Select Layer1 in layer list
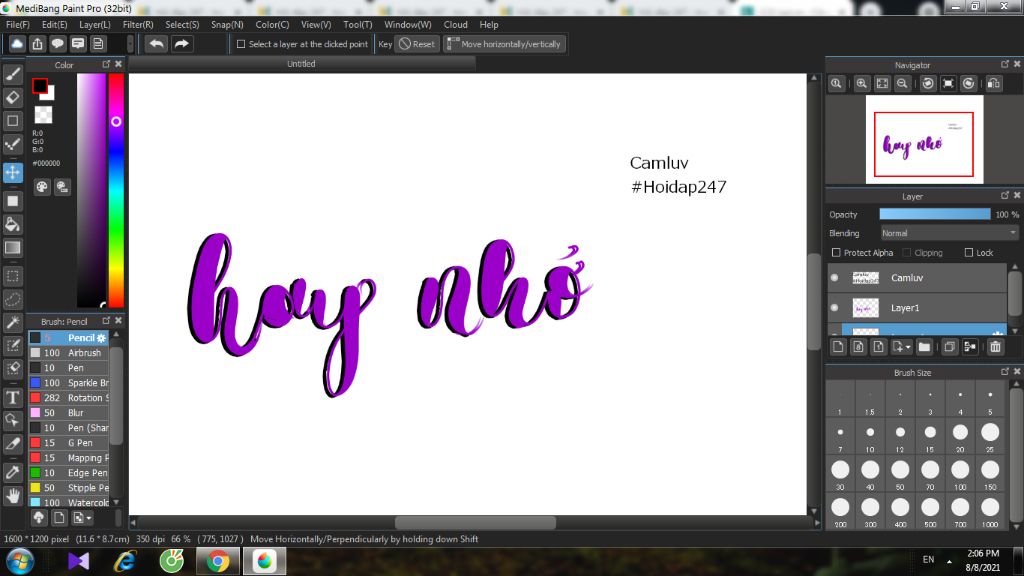This screenshot has height=576, width=1024. 918,308
